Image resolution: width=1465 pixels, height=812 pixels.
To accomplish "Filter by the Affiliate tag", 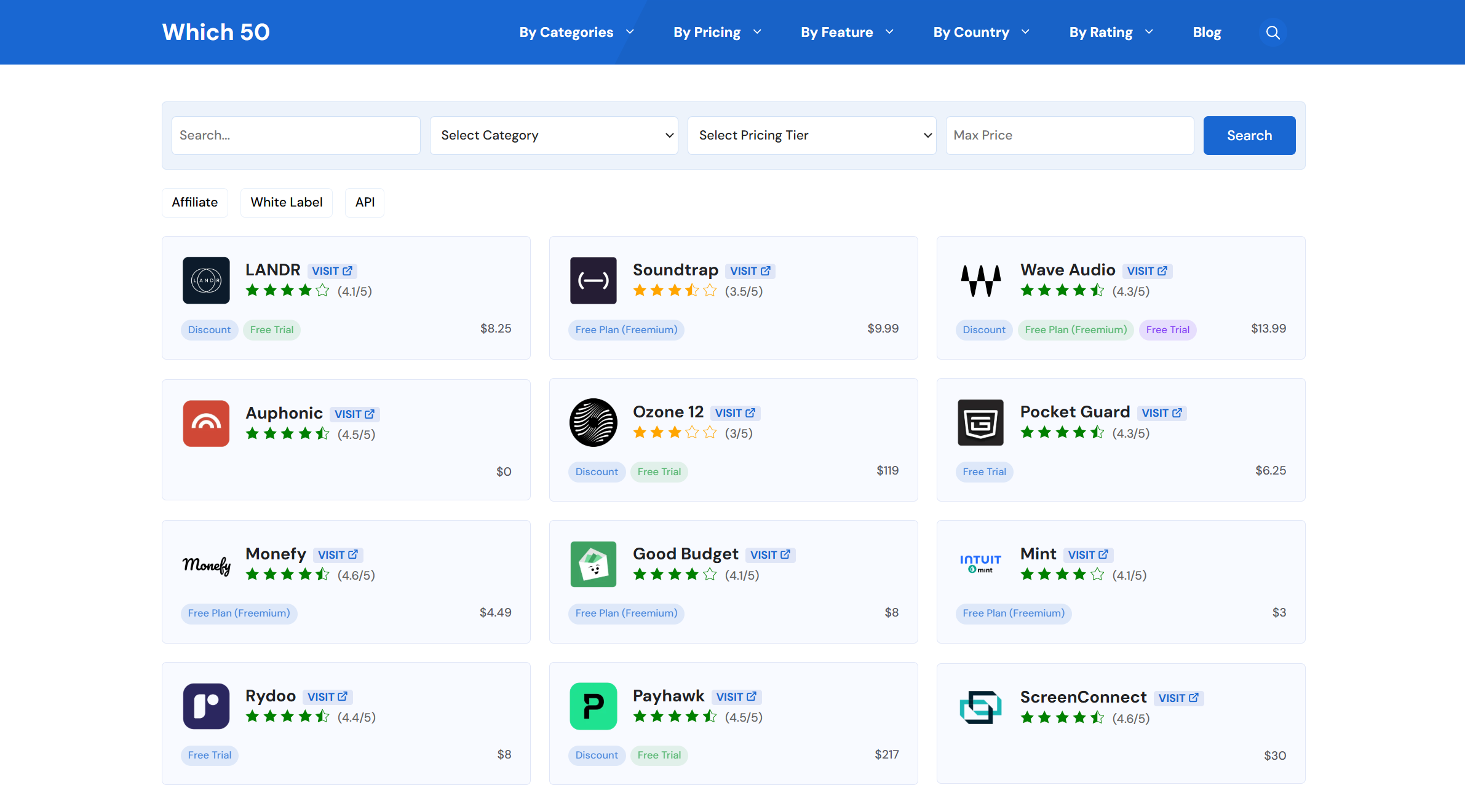I will (195, 203).
